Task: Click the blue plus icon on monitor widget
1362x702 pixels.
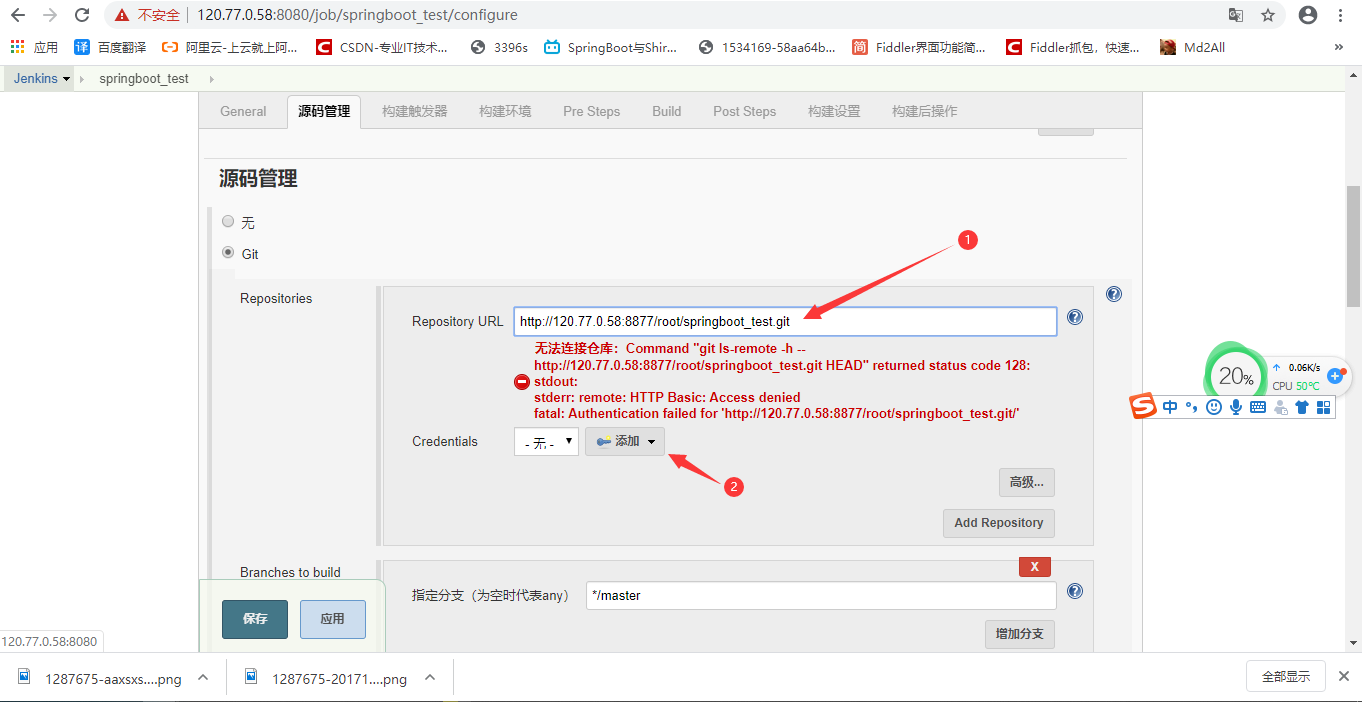Action: pyautogui.click(x=1334, y=376)
